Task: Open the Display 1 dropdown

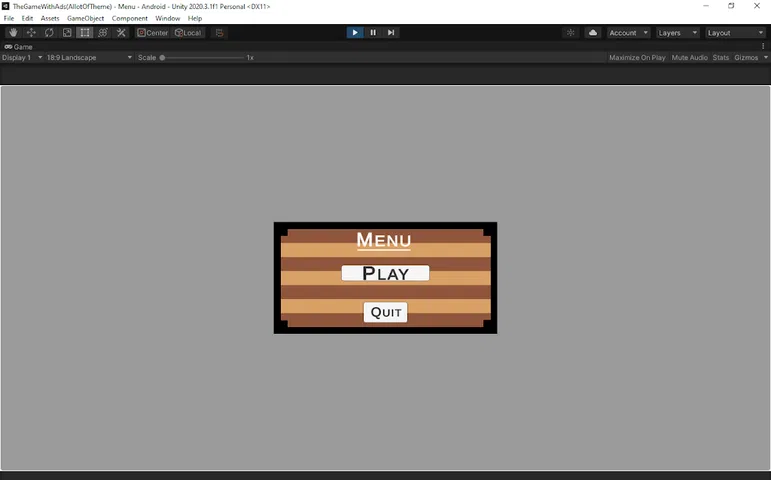Action: 22,58
